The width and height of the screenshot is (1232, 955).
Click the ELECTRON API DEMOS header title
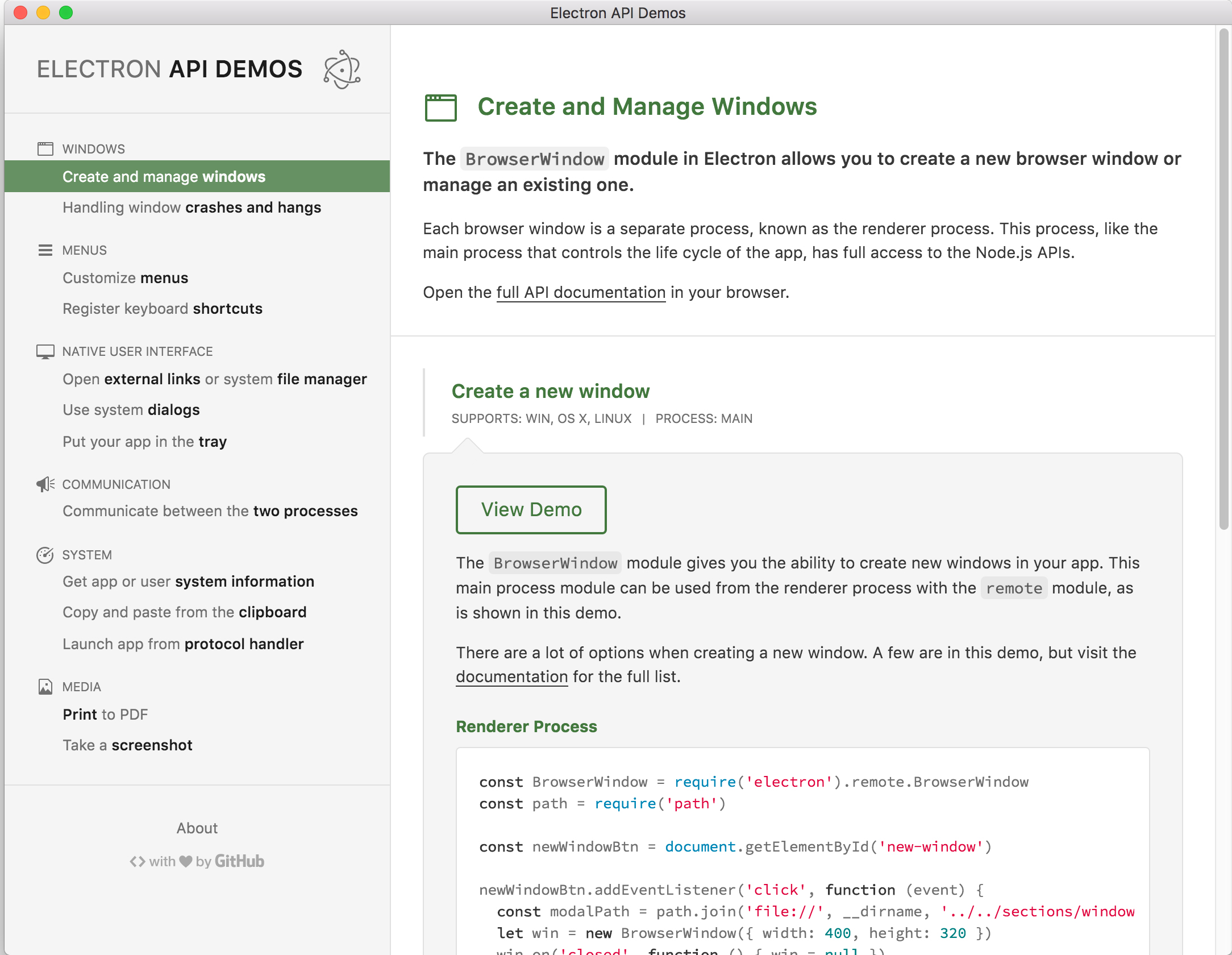point(170,69)
